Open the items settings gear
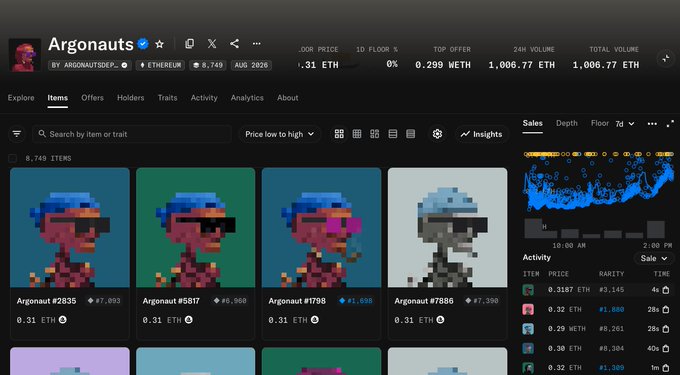Image resolution: width=680 pixels, height=375 pixels. (437, 134)
